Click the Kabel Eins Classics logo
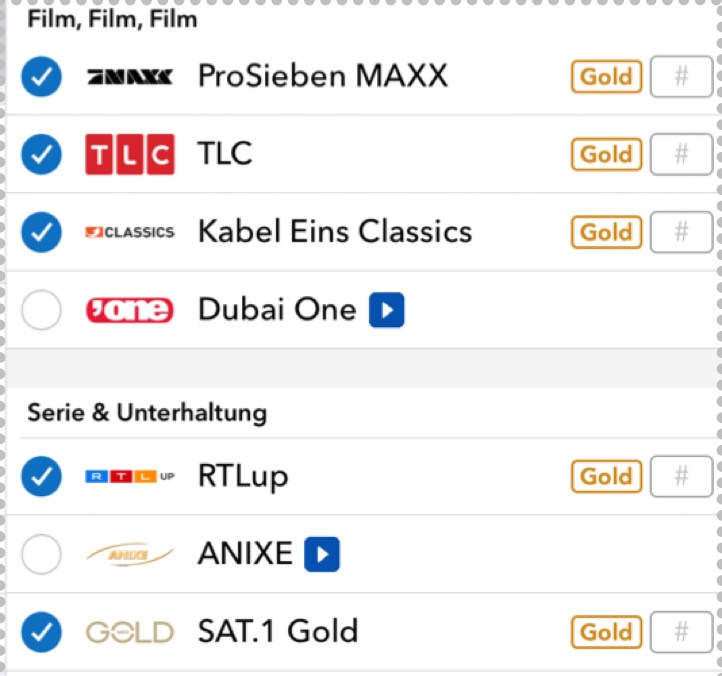 (130, 232)
